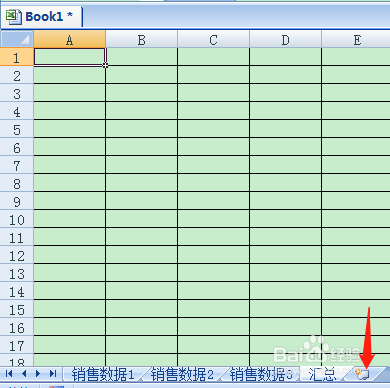Select row 16 header

coord(17,327)
